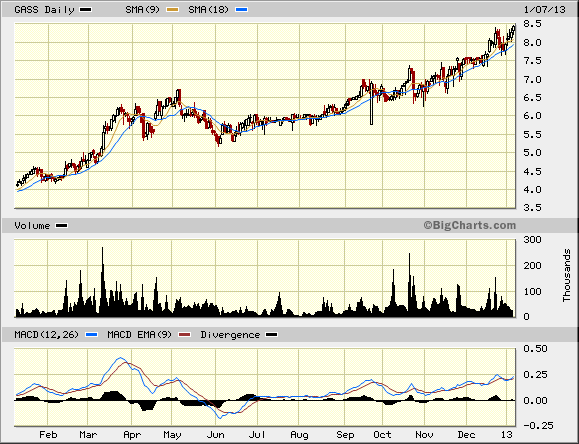Click the orange SMA(9) legend swatch
The width and height of the screenshot is (579, 444).
pyautogui.click(x=172, y=10)
